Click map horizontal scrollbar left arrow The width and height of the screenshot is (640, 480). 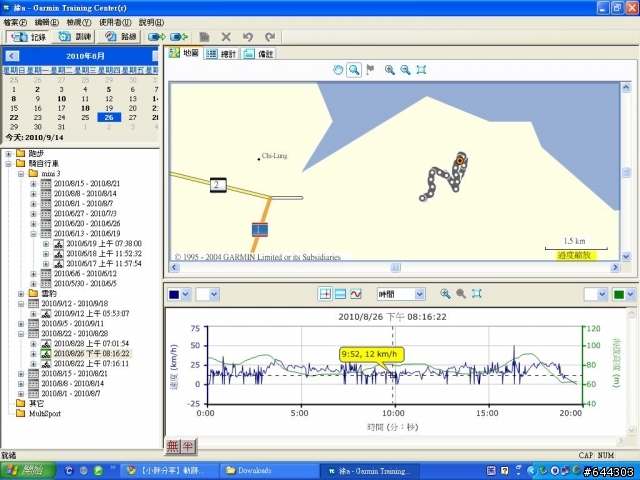(175, 267)
